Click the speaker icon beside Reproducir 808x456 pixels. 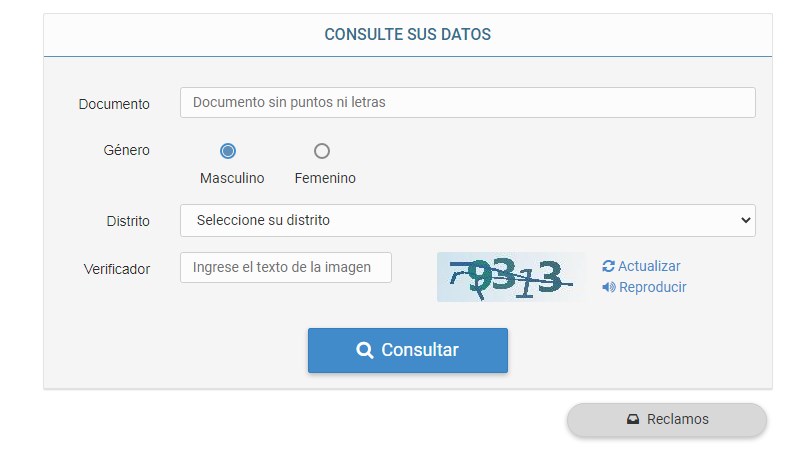point(608,287)
